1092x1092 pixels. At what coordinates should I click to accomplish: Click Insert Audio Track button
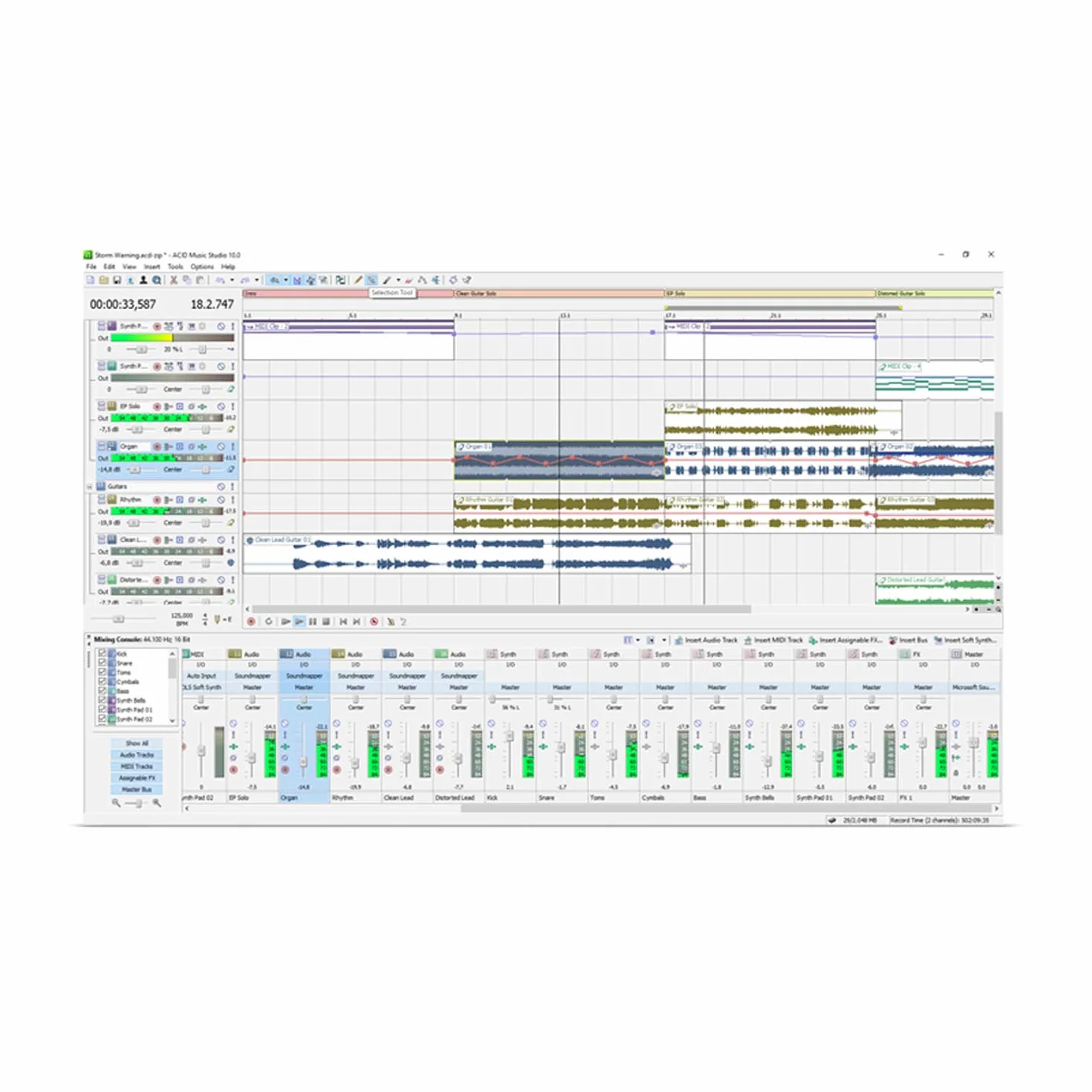point(706,640)
